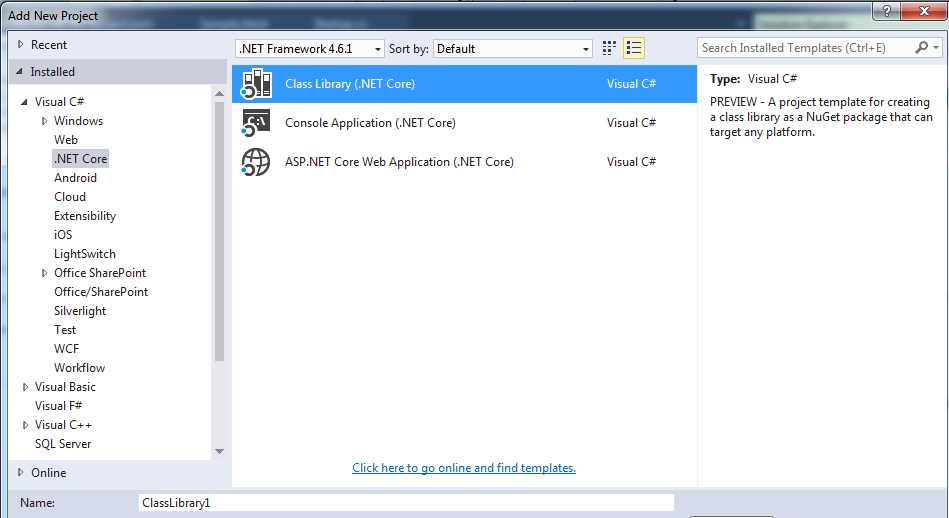Close the Add New Project dialog

(x=924, y=11)
